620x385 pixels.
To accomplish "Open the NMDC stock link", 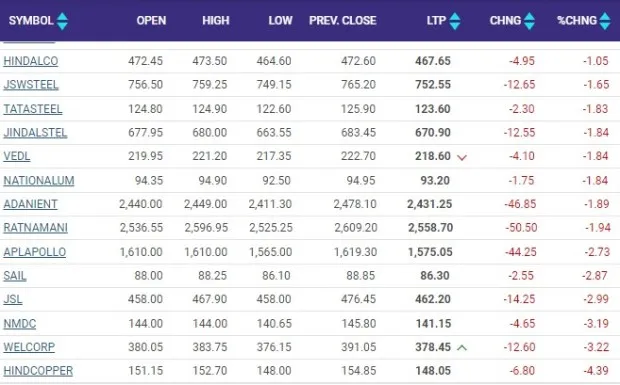I will click(x=20, y=324).
